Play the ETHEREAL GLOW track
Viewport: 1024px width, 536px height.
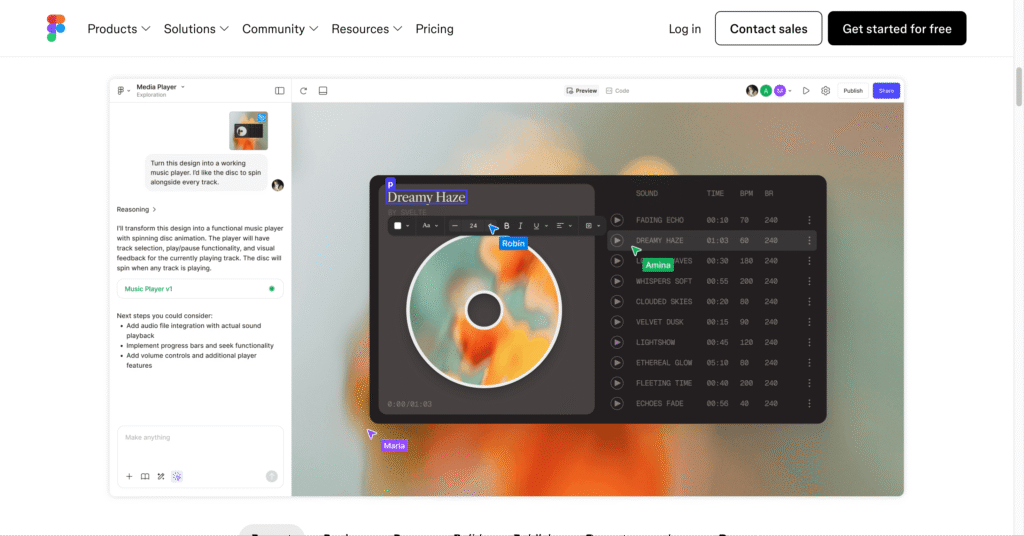tap(617, 362)
